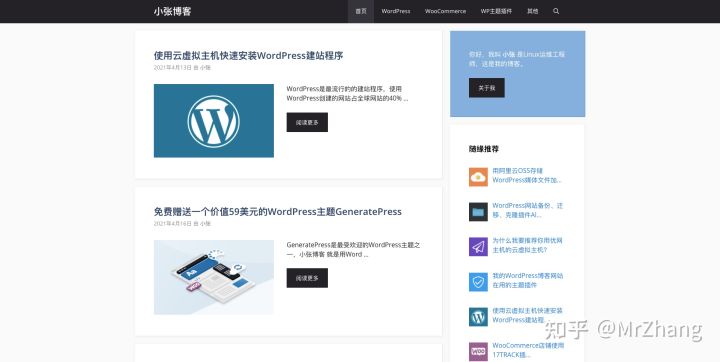Click the purple Woo sidebar icon
Screen dimensions: 720x362
pos(478,351)
